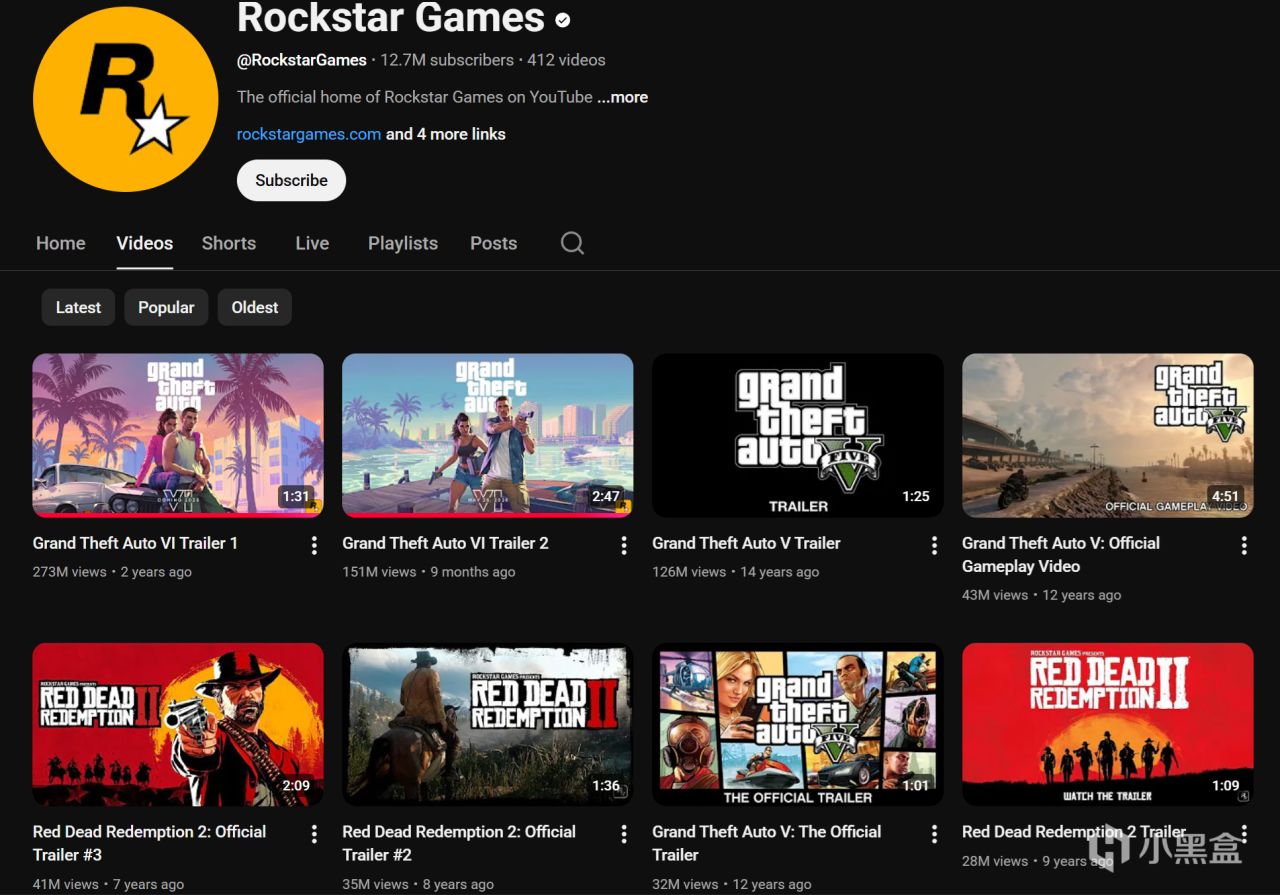Image resolution: width=1280 pixels, height=895 pixels.
Task: Open the Posts tab
Action: point(494,243)
